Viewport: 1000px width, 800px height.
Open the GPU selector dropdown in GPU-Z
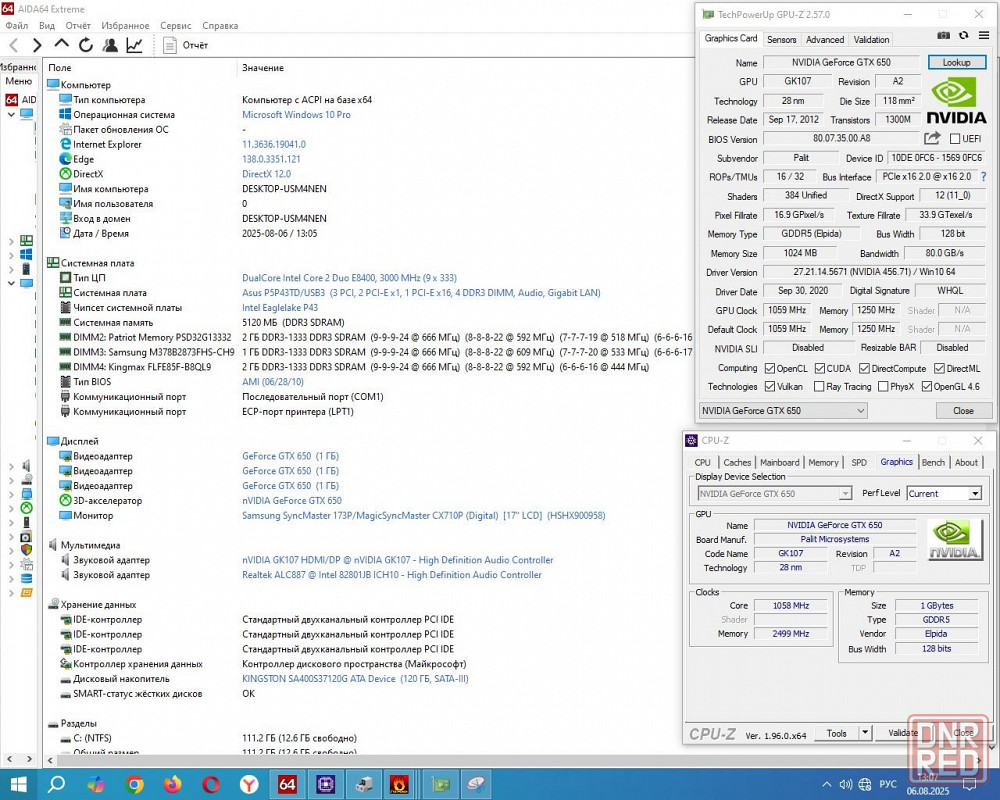pos(783,411)
